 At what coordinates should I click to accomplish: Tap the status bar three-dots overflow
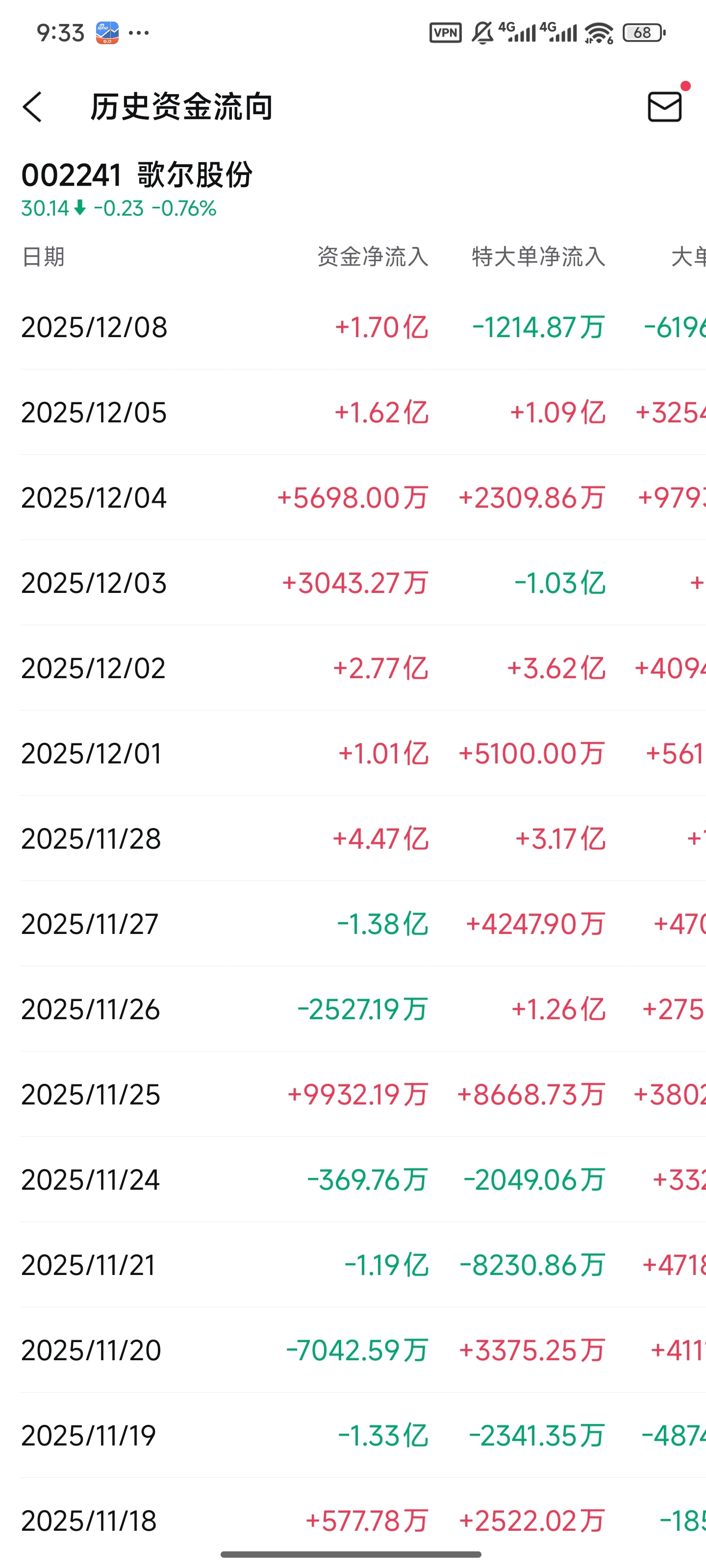[x=139, y=32]
